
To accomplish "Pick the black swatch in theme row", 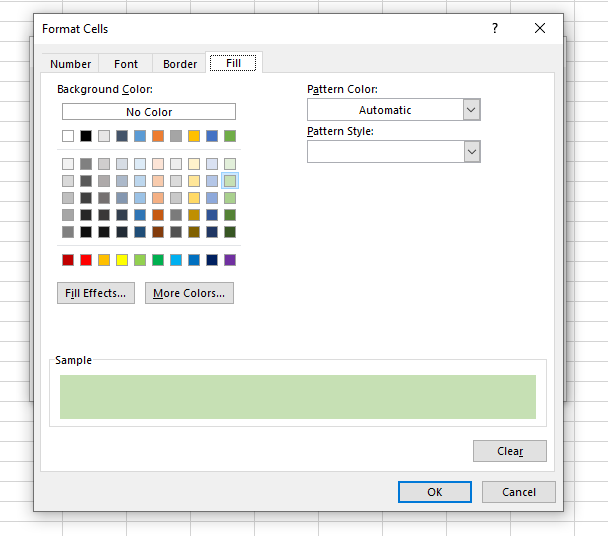I will [86, 136].
